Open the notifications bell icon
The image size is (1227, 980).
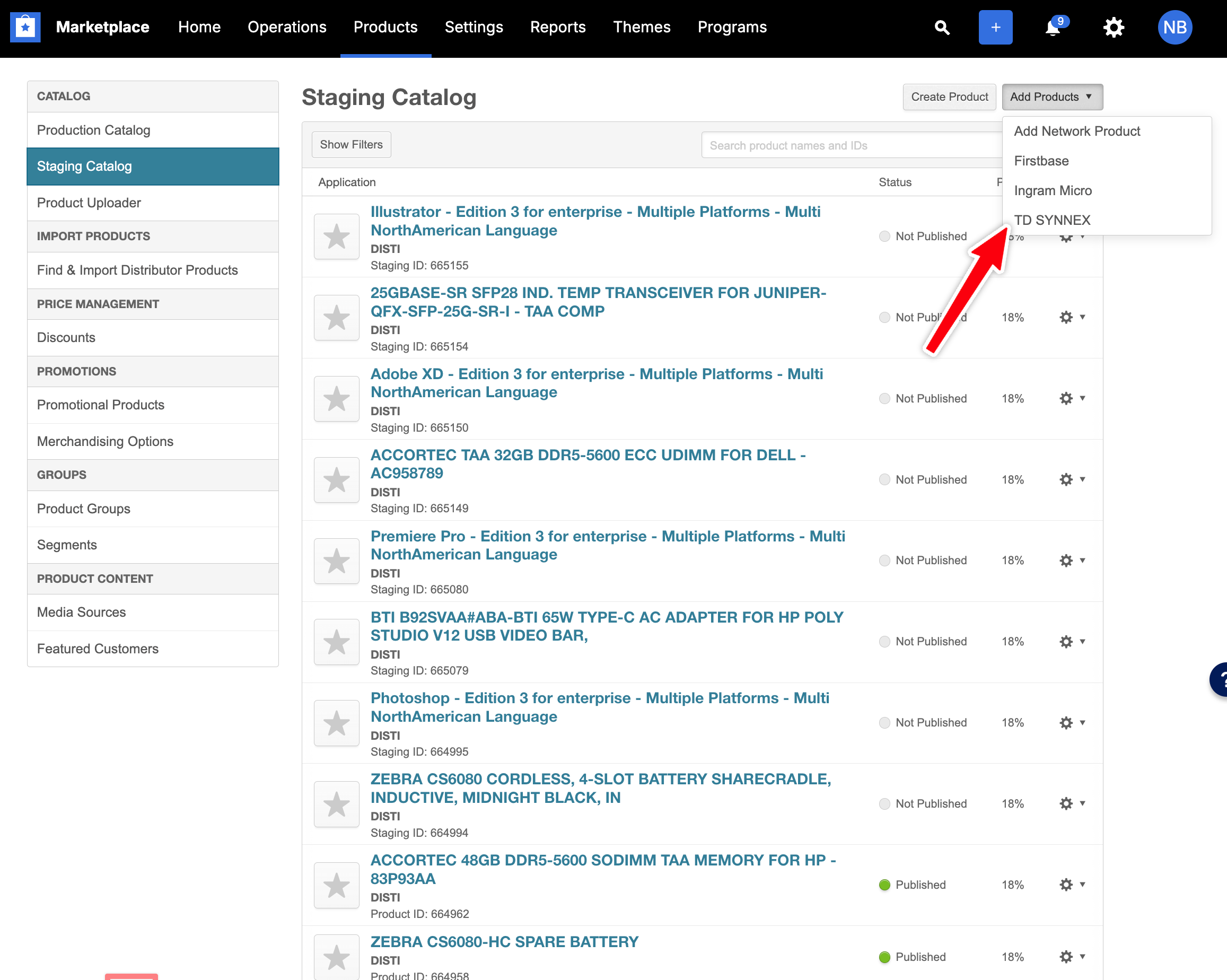1054,28
